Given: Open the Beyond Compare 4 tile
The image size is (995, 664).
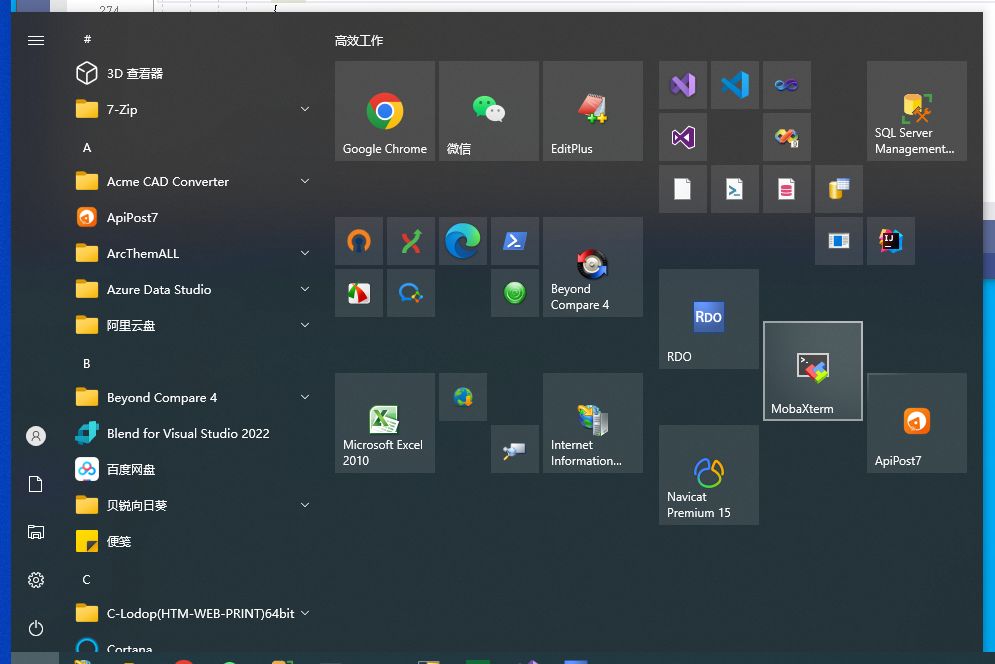Looking at the screenshot, I should click(x=593, y=267).
